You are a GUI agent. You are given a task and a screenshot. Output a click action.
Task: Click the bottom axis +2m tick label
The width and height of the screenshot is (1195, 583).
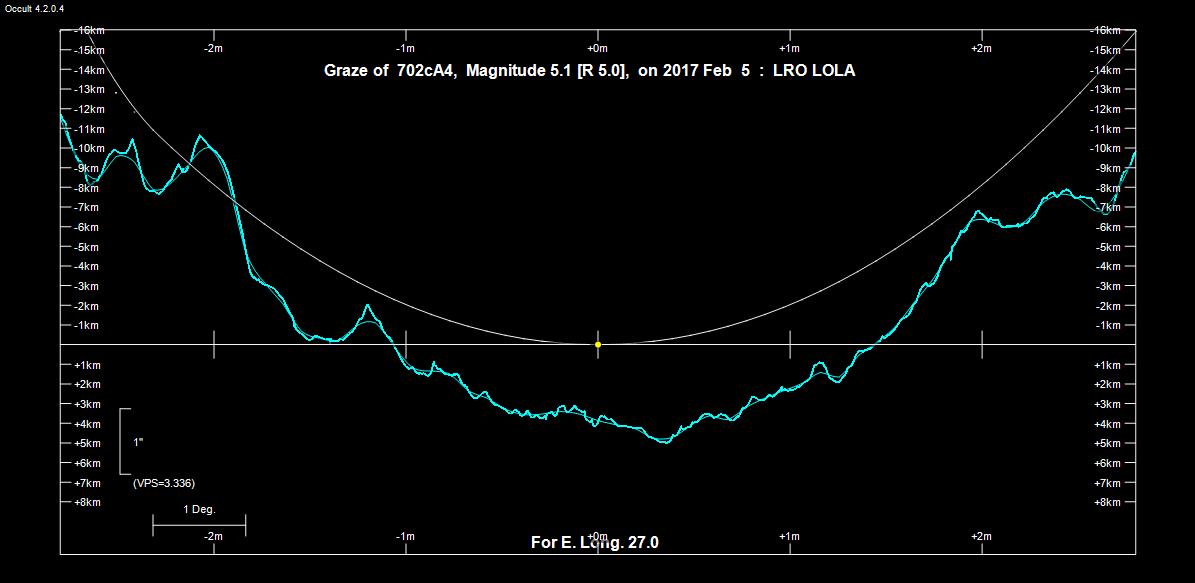click(x=981, y=537)
